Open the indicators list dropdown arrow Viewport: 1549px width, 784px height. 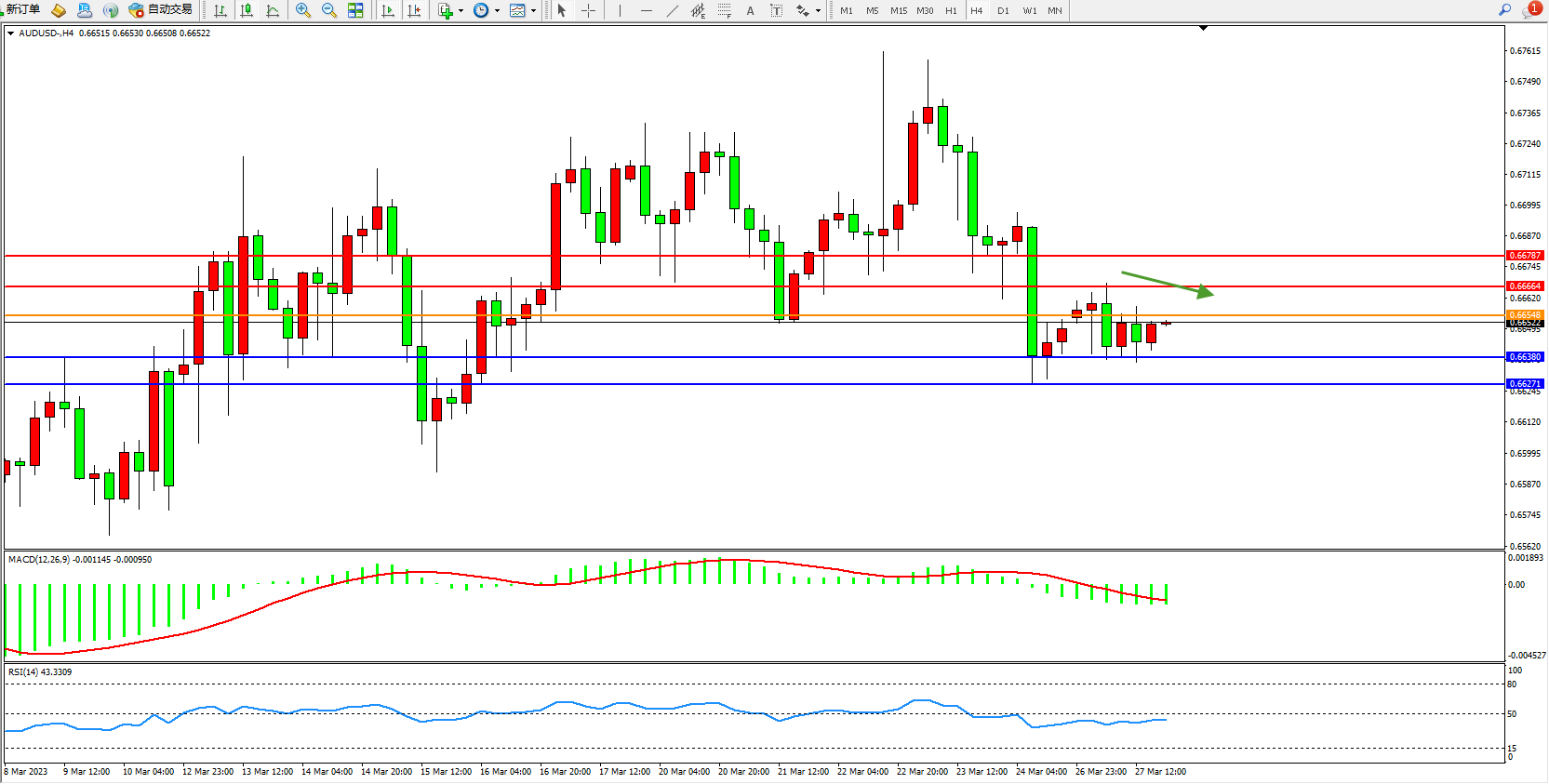click(461, 11)
